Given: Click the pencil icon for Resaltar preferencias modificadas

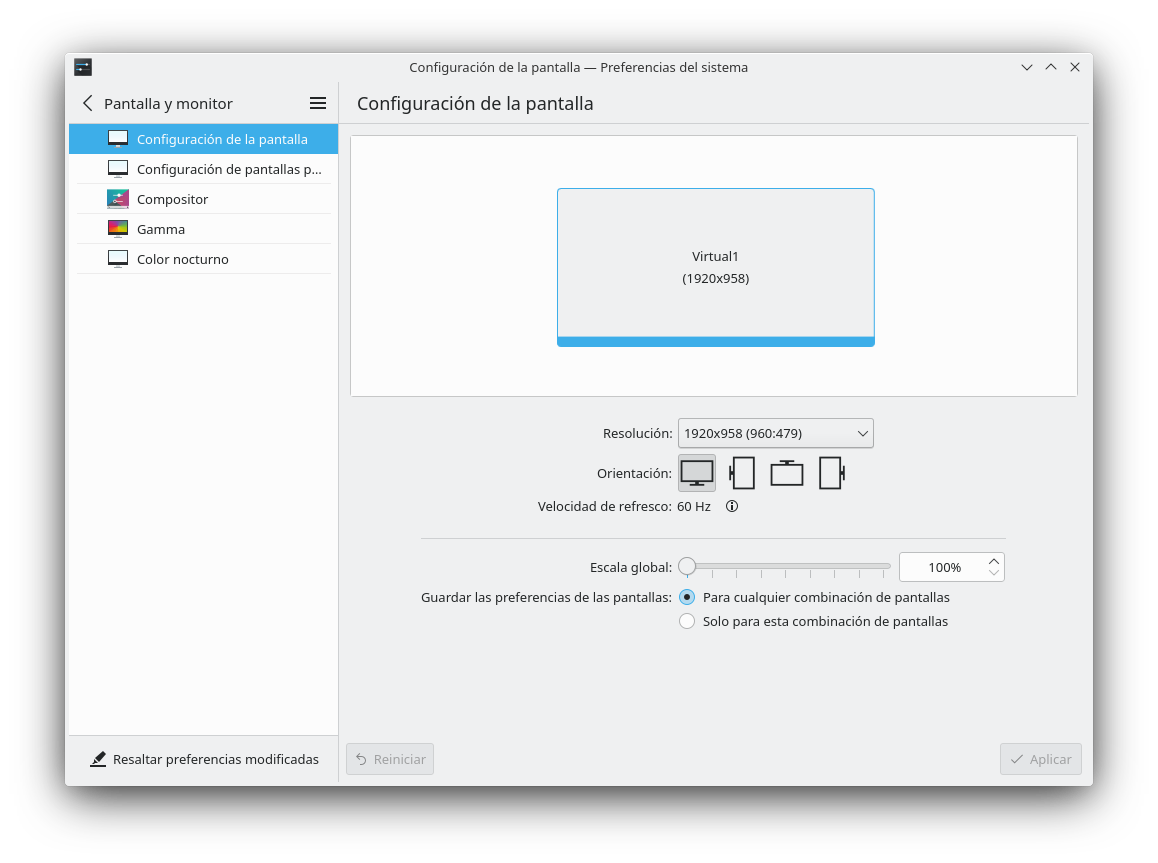Looking at the screenshot, I should coord(98,759).
